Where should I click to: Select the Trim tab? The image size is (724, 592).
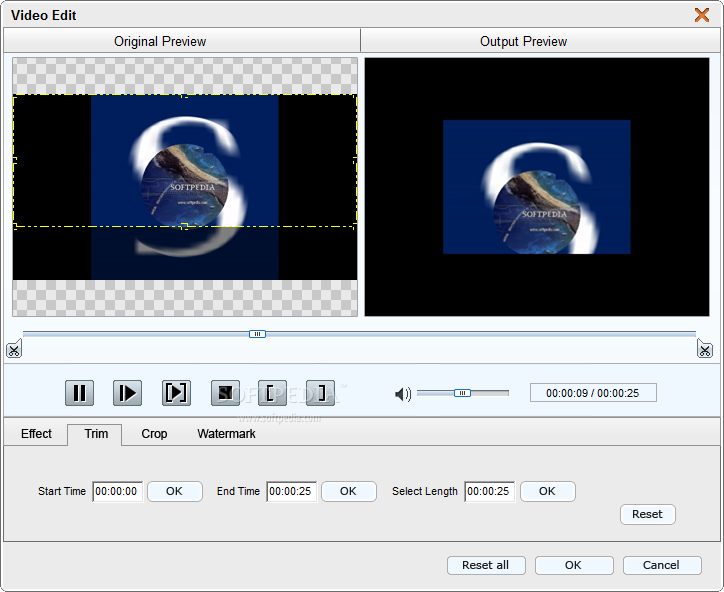click(96, 434)
